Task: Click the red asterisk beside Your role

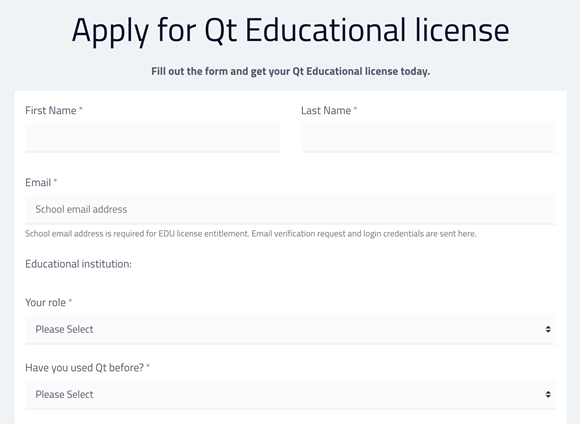Action: (x=70, y=301)
